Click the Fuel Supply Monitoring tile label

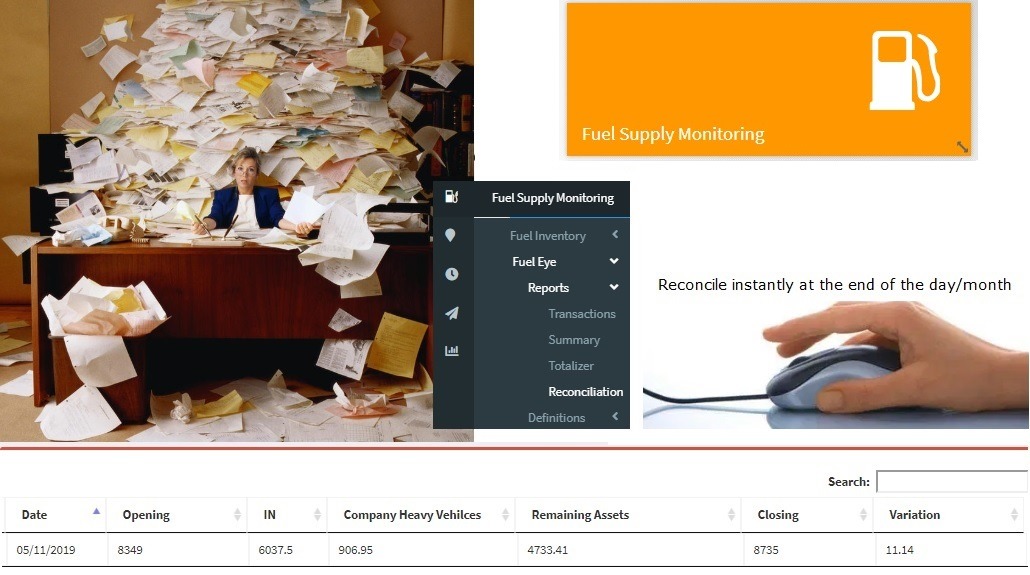pos(673,134)
